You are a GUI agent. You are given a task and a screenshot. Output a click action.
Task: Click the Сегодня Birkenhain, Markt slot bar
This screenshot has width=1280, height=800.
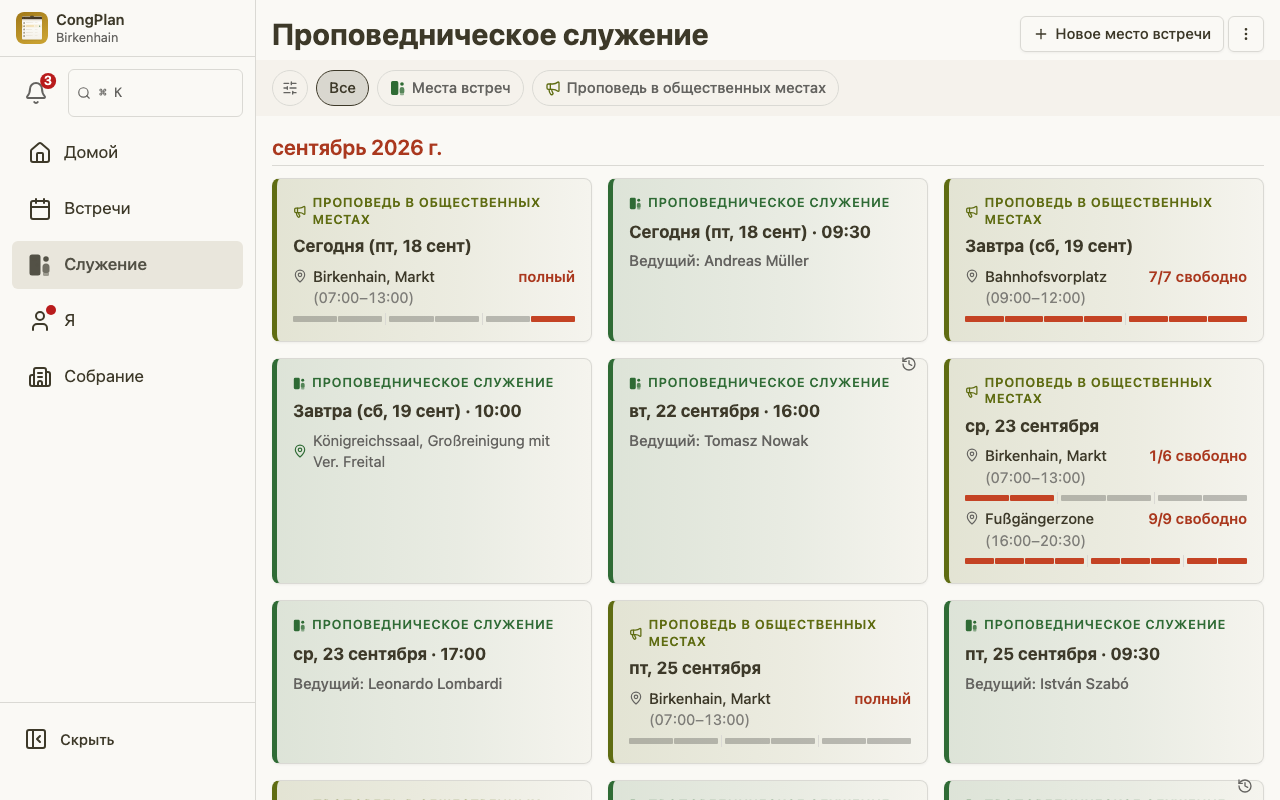pyautogui.click(x=434, y=319)
